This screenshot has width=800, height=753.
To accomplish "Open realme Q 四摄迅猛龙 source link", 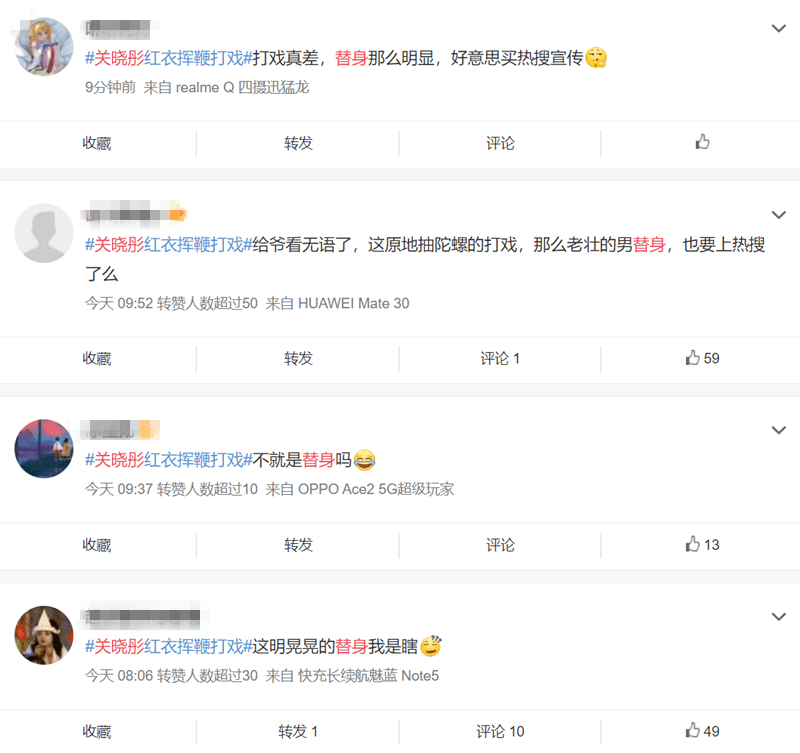I will pyautogui.click(x=242, y=88).
